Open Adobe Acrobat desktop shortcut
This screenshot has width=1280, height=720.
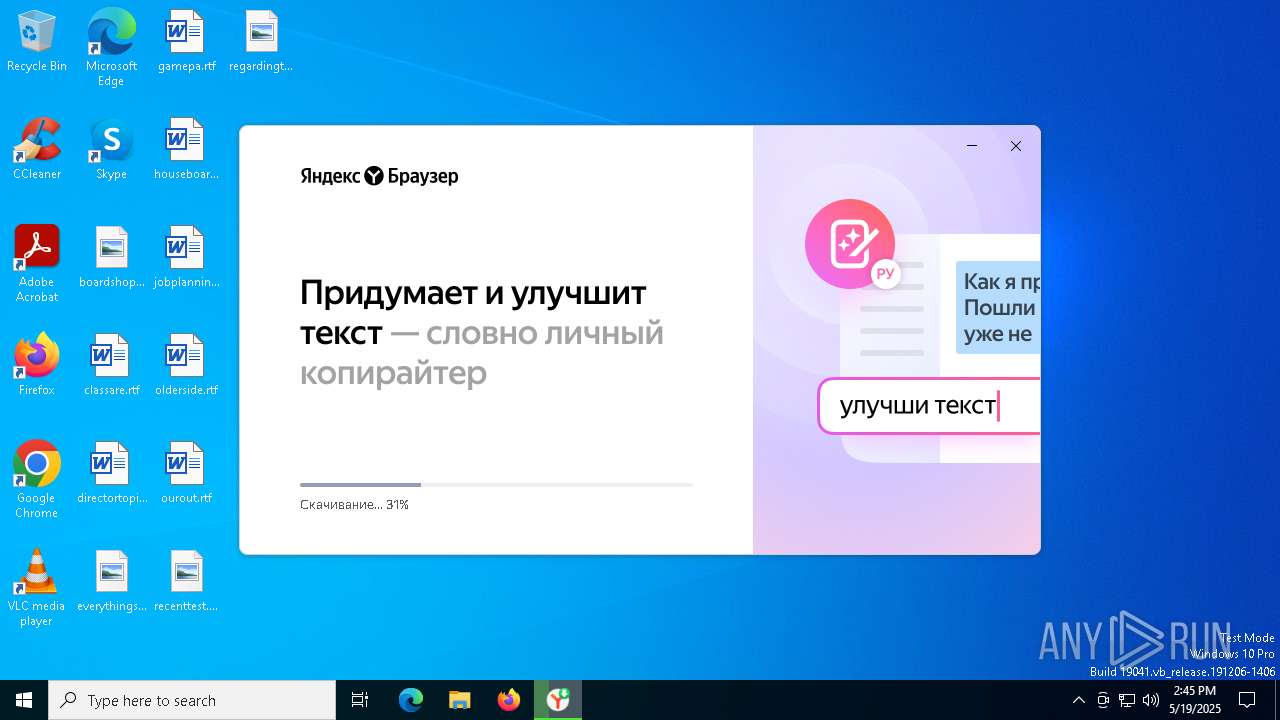pos(37,264)
